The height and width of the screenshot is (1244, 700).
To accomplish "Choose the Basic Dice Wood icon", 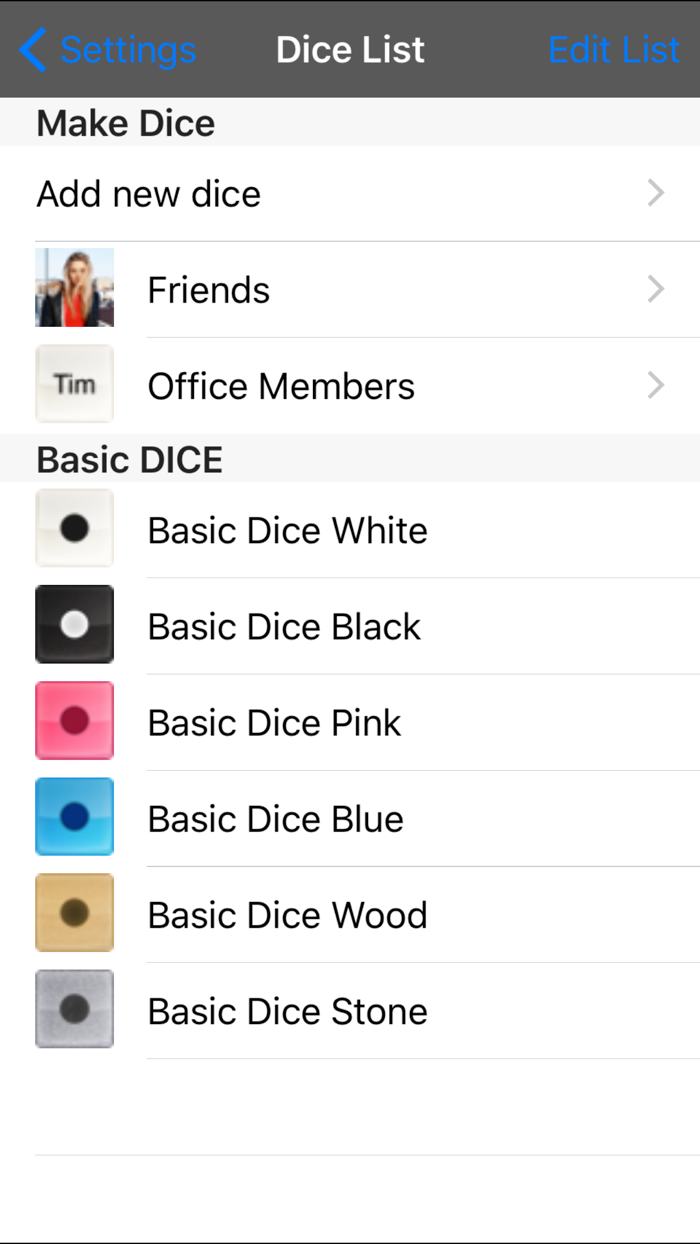I will 74,913.
